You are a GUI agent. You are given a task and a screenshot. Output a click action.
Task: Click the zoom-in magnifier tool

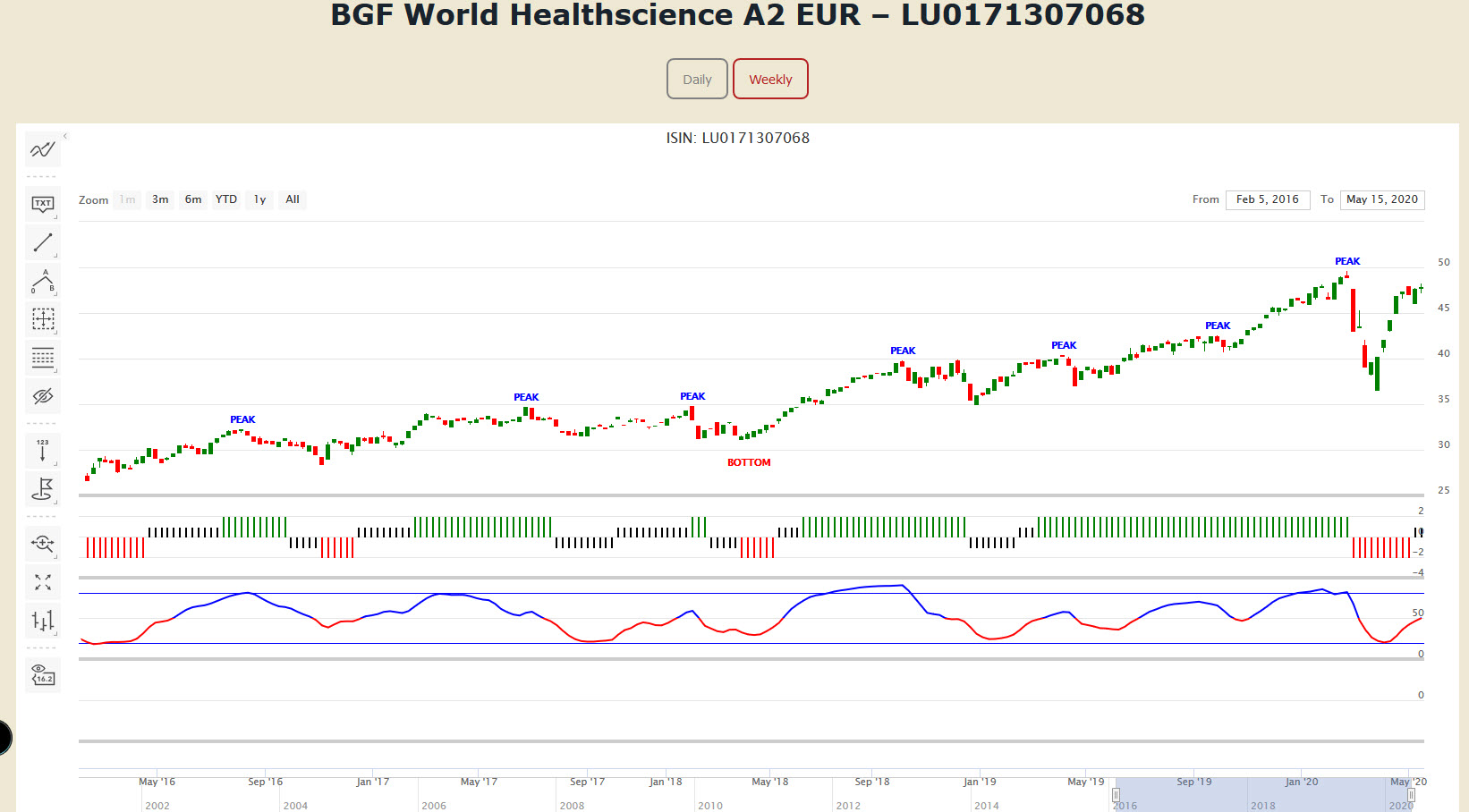(43, 543)
